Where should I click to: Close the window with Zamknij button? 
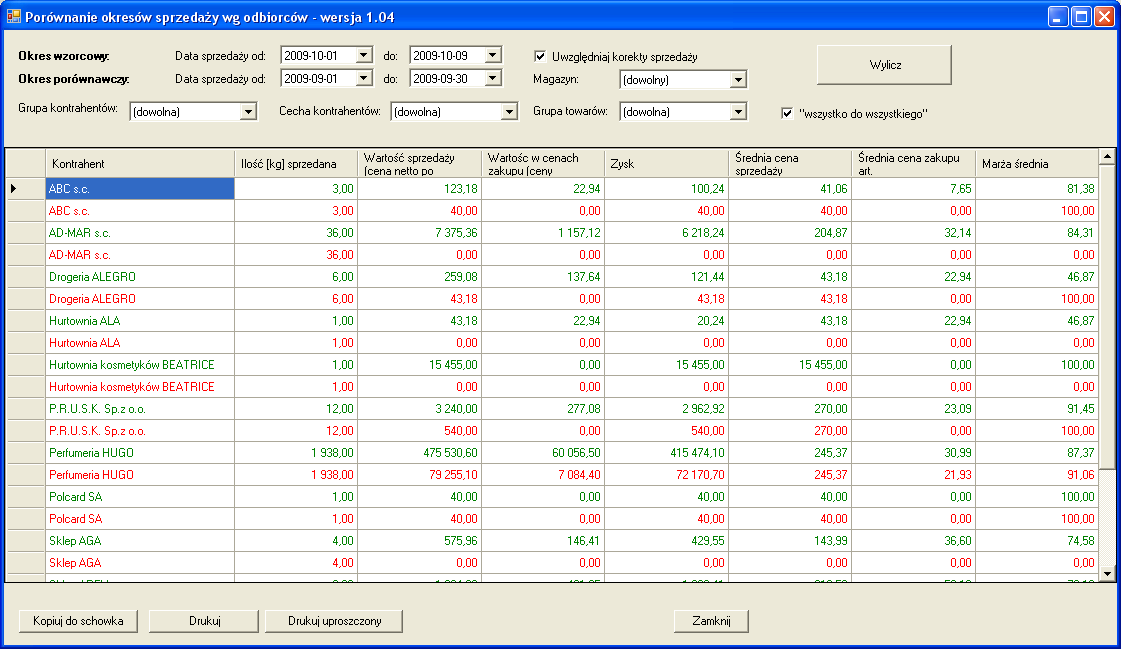point(711,621)
